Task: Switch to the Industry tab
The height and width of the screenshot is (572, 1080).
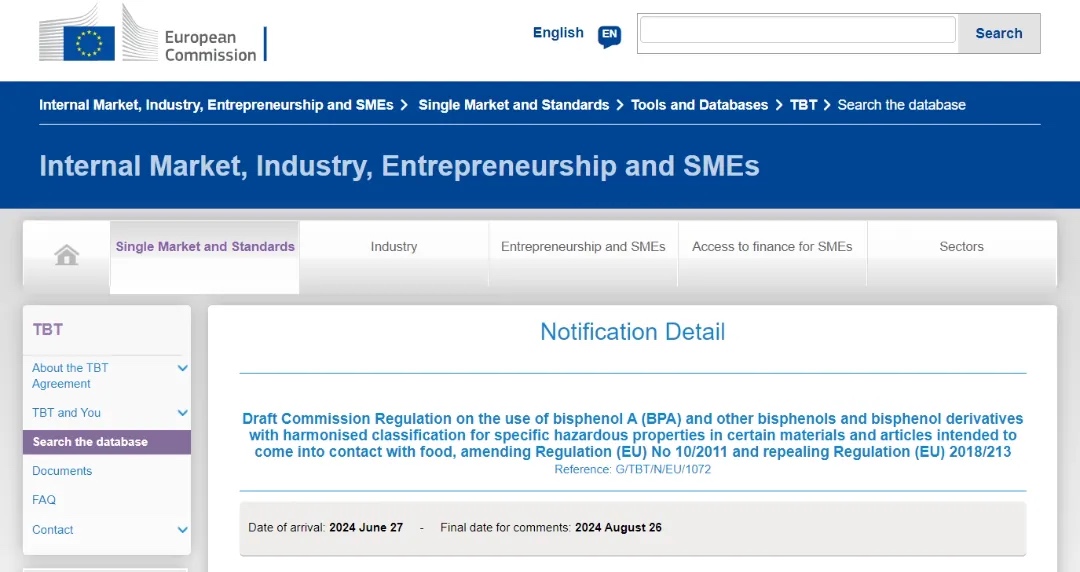Action: tap(394, 247)
